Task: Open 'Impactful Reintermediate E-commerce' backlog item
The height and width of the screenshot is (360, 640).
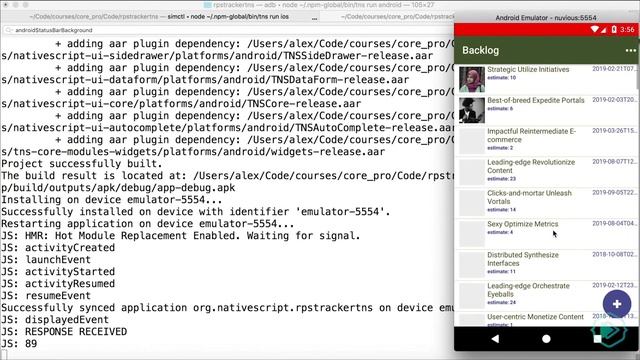Action: tap(546, 141)
